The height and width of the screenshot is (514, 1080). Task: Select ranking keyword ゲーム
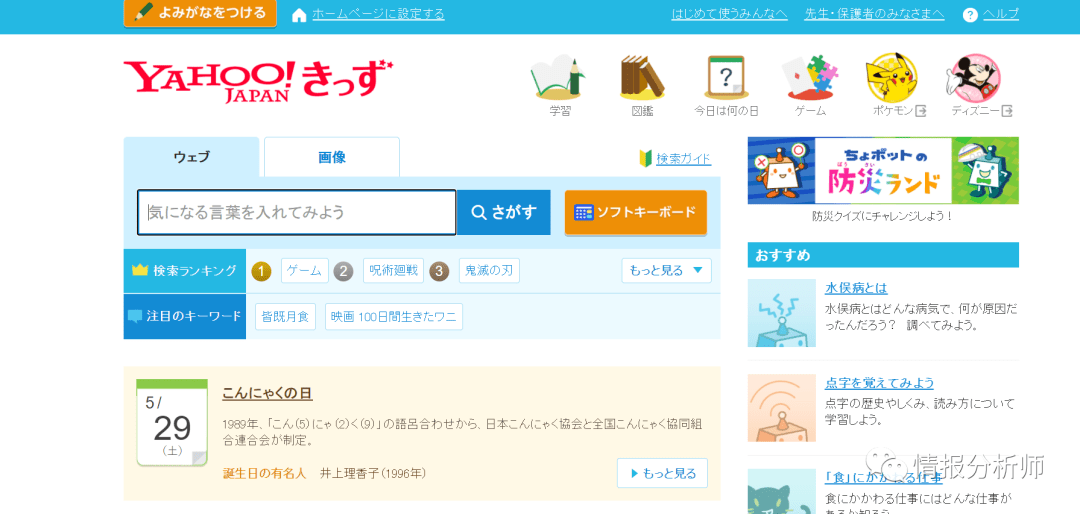point(304,271)
